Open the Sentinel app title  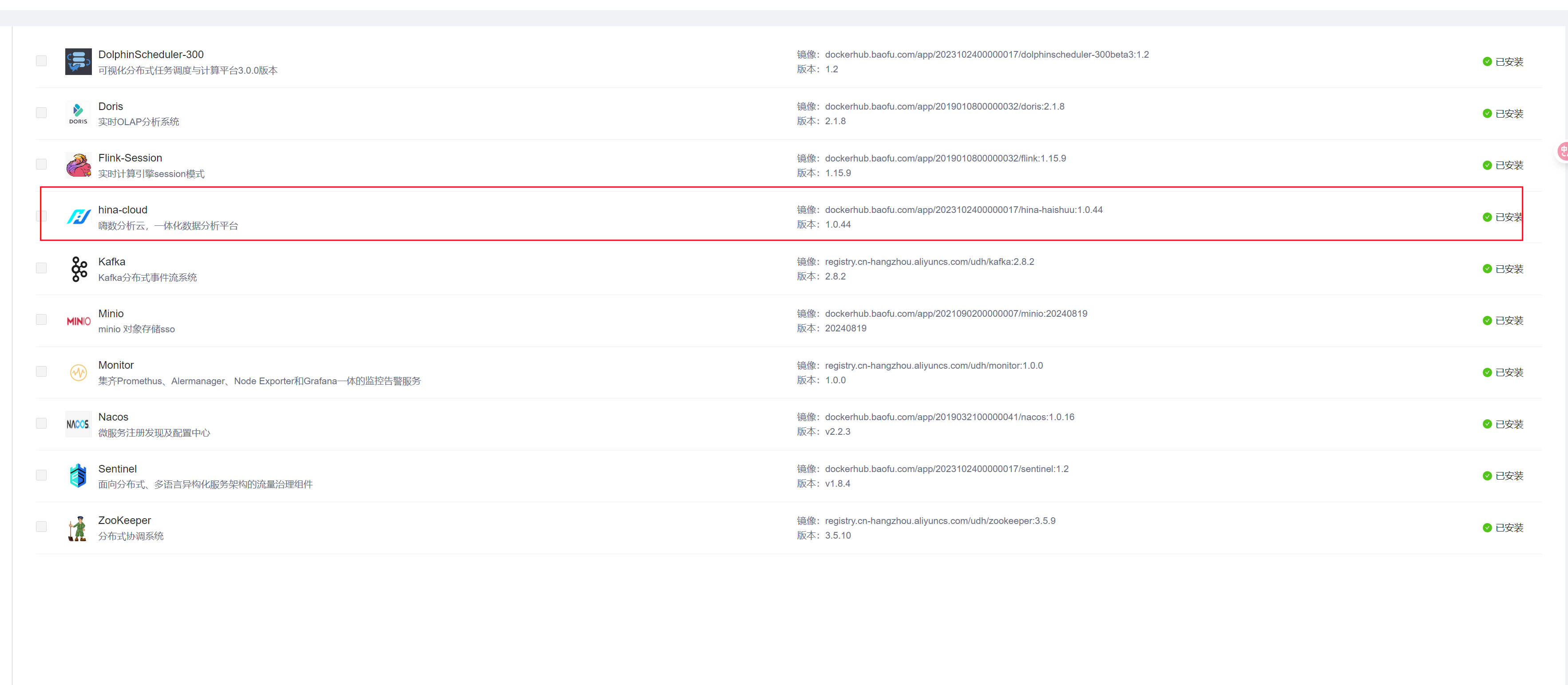[117, 469]
